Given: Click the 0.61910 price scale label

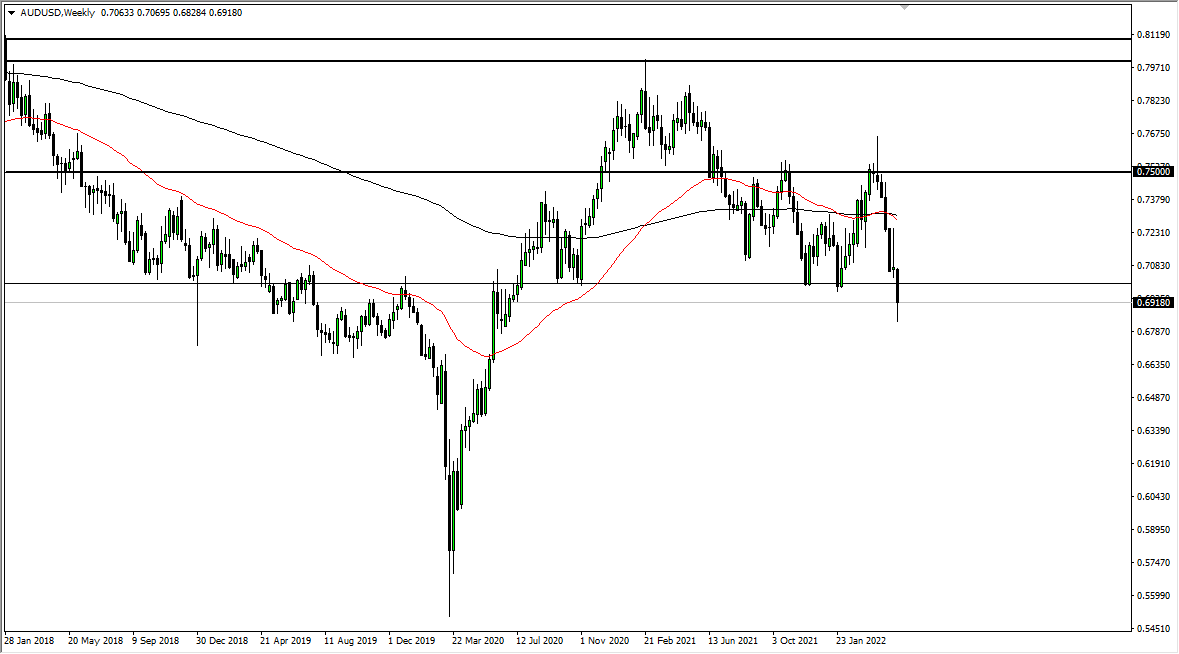Looking at the screenshot, I should [1153, 464].
